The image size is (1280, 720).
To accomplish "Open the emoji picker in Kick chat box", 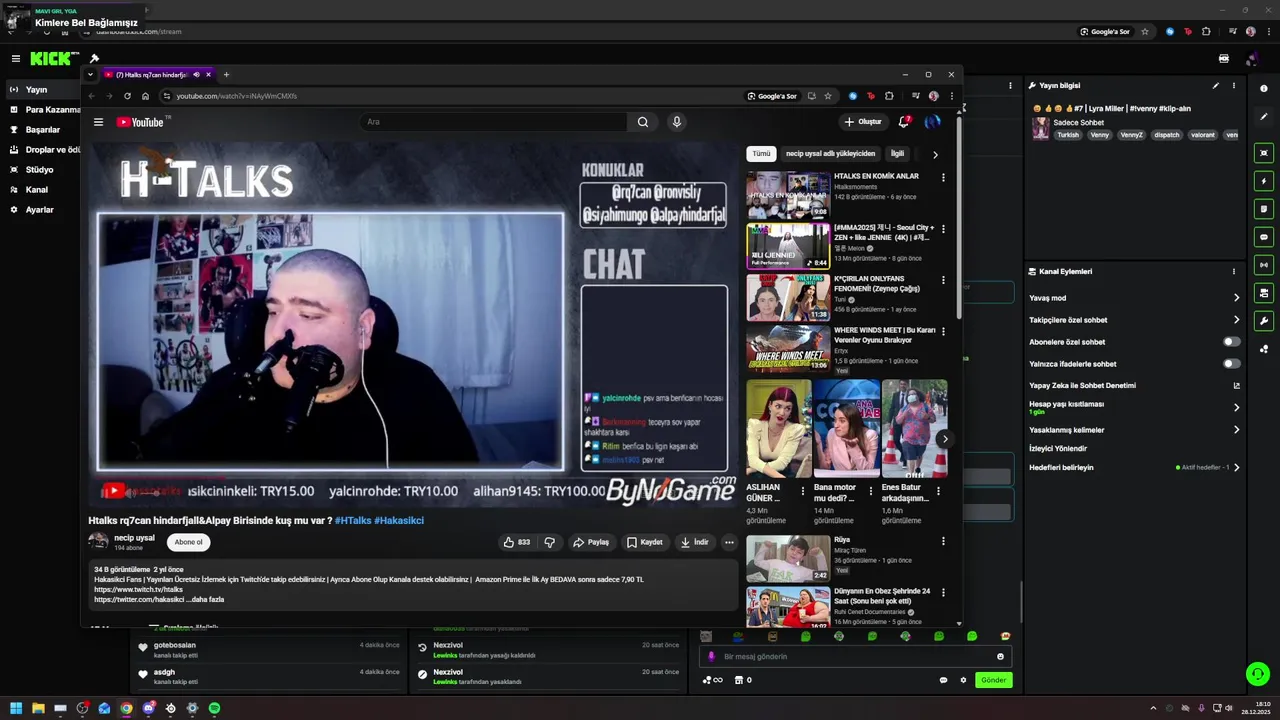I will [x=1000, y=657].
